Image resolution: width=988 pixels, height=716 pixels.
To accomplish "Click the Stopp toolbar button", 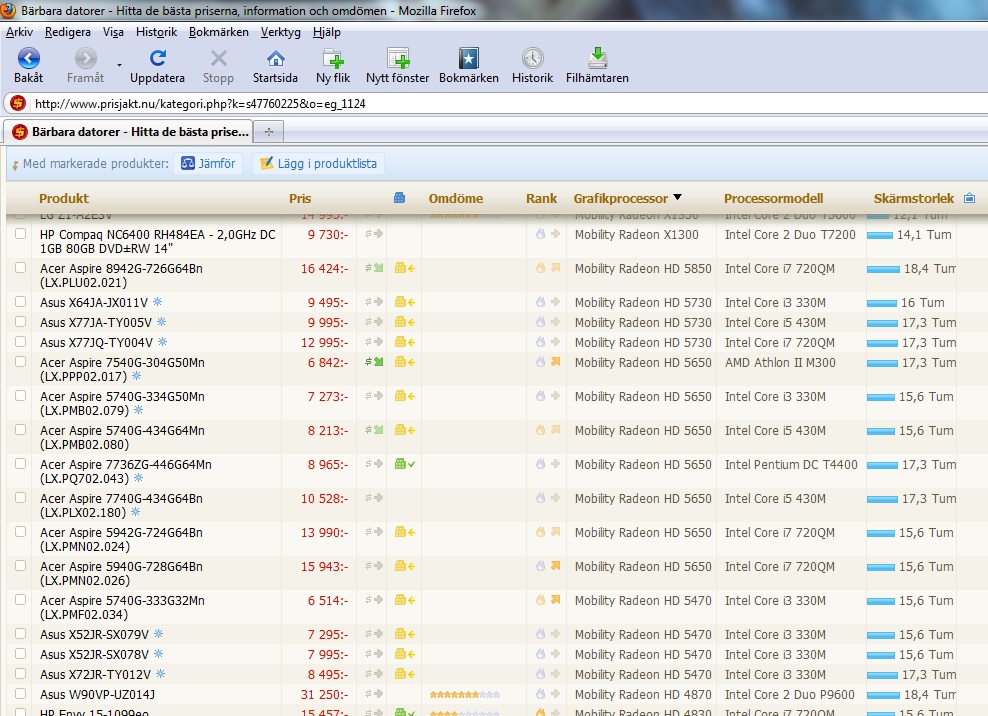I will [x=218, y=66].
